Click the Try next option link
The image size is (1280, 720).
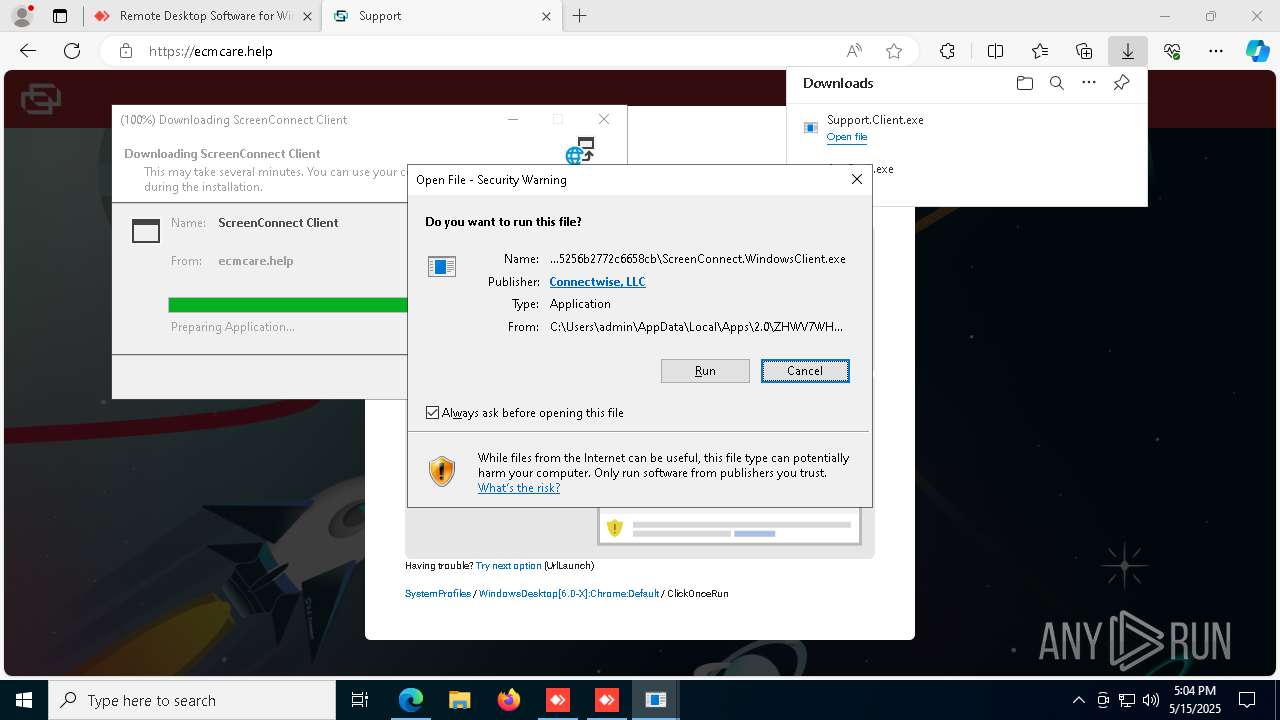[x=509, y=566]
